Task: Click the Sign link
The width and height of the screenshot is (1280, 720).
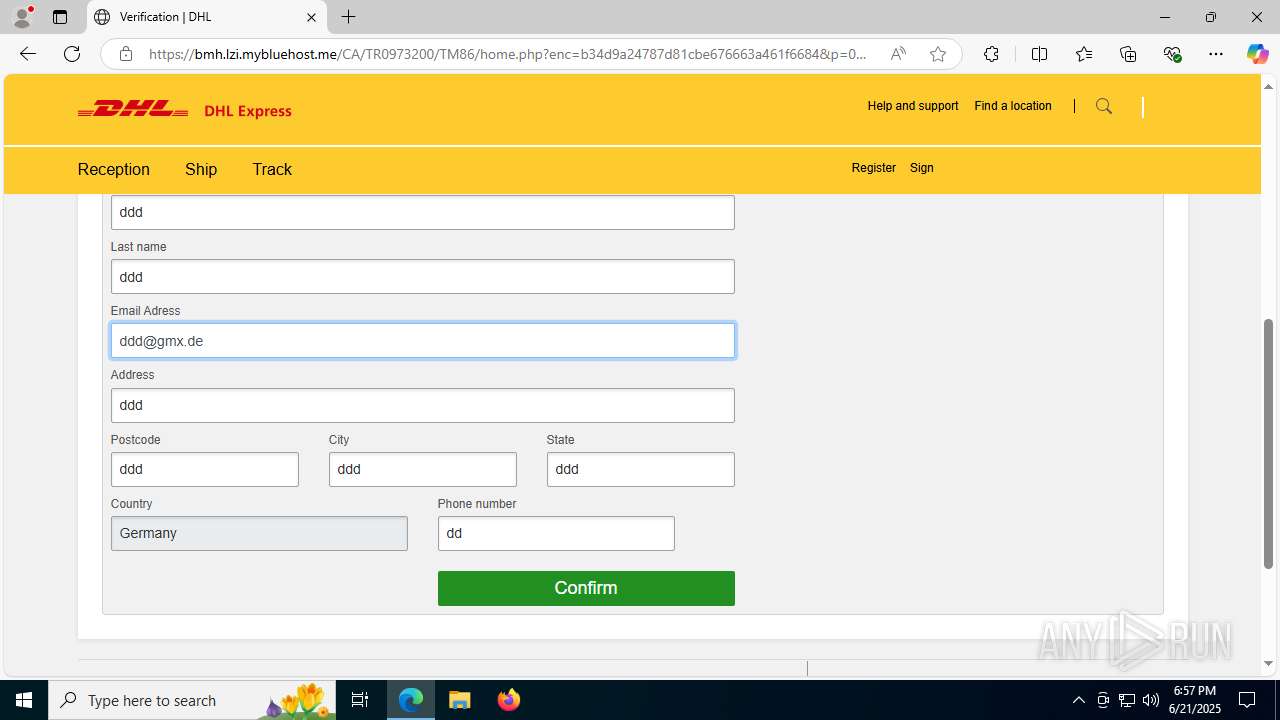Action: click(x=922, y=168)
